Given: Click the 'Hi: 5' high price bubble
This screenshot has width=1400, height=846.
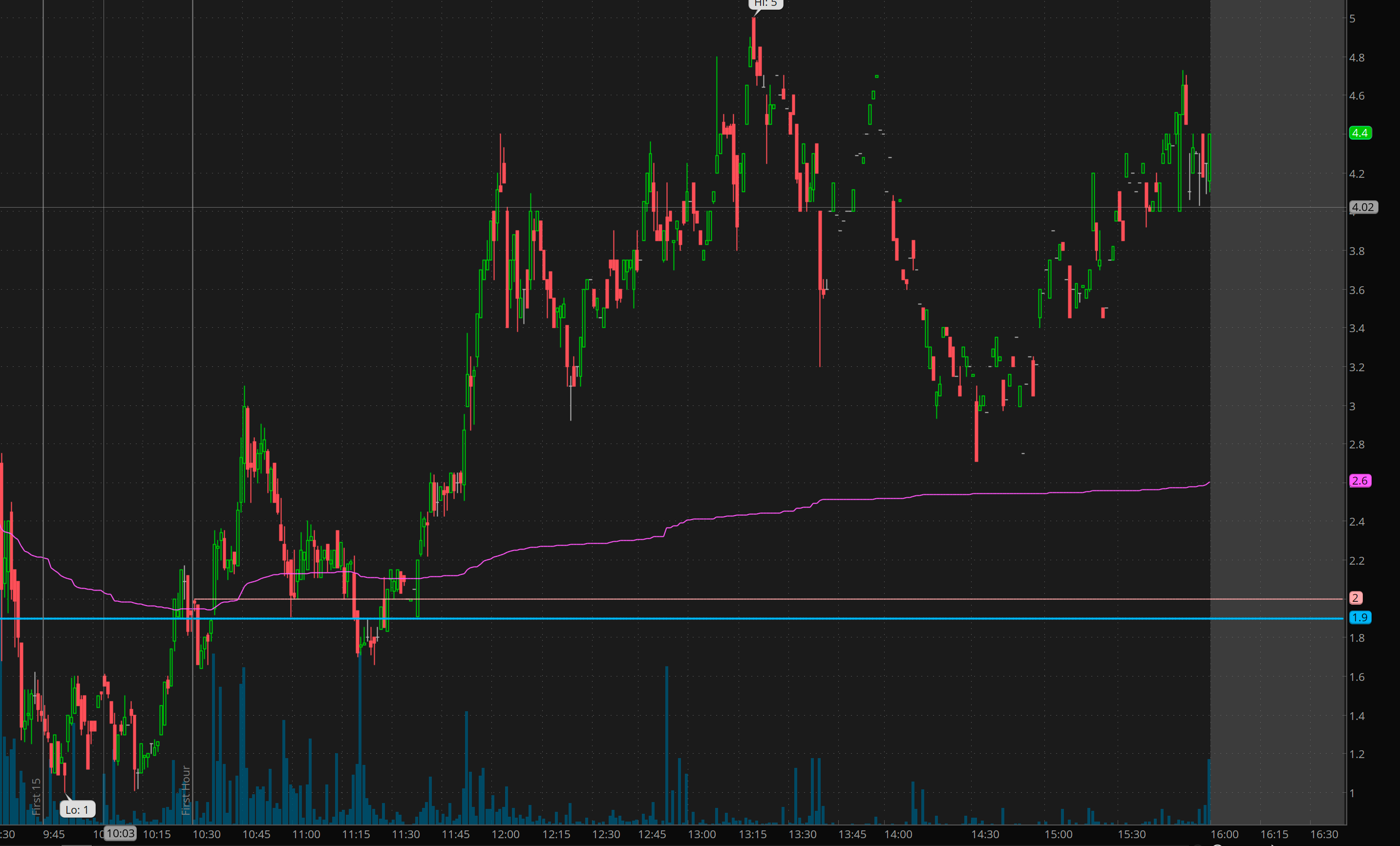Looking at the screenshot, I should coord(765,3).
